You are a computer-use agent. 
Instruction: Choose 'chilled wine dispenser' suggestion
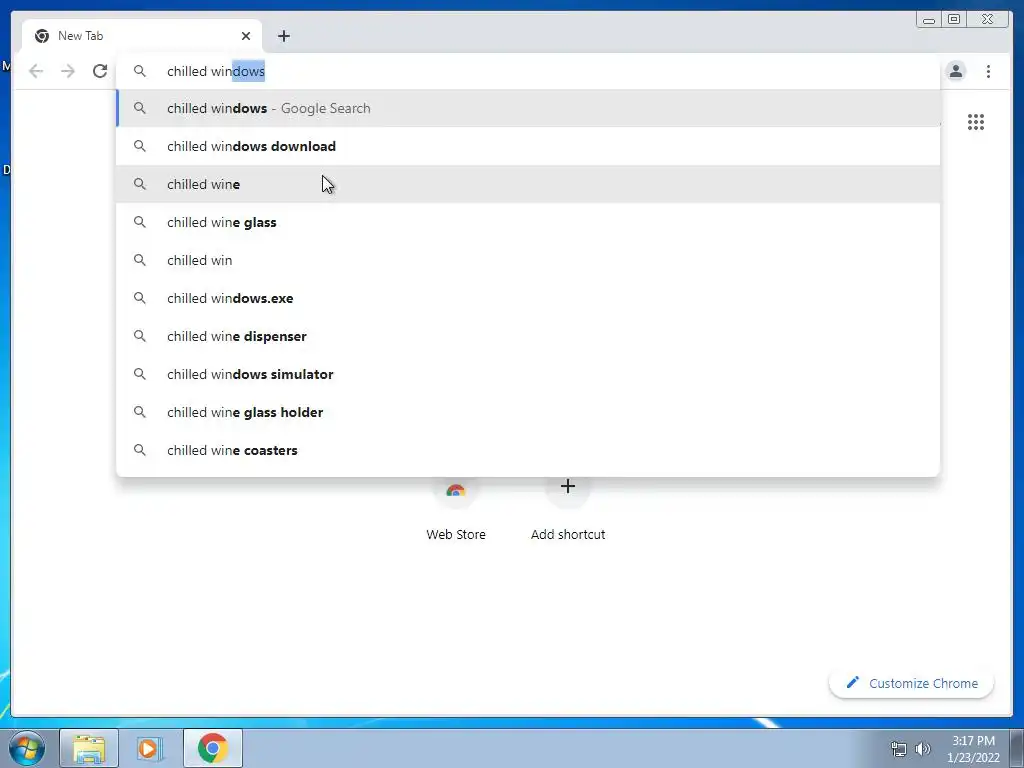point(528,336)
